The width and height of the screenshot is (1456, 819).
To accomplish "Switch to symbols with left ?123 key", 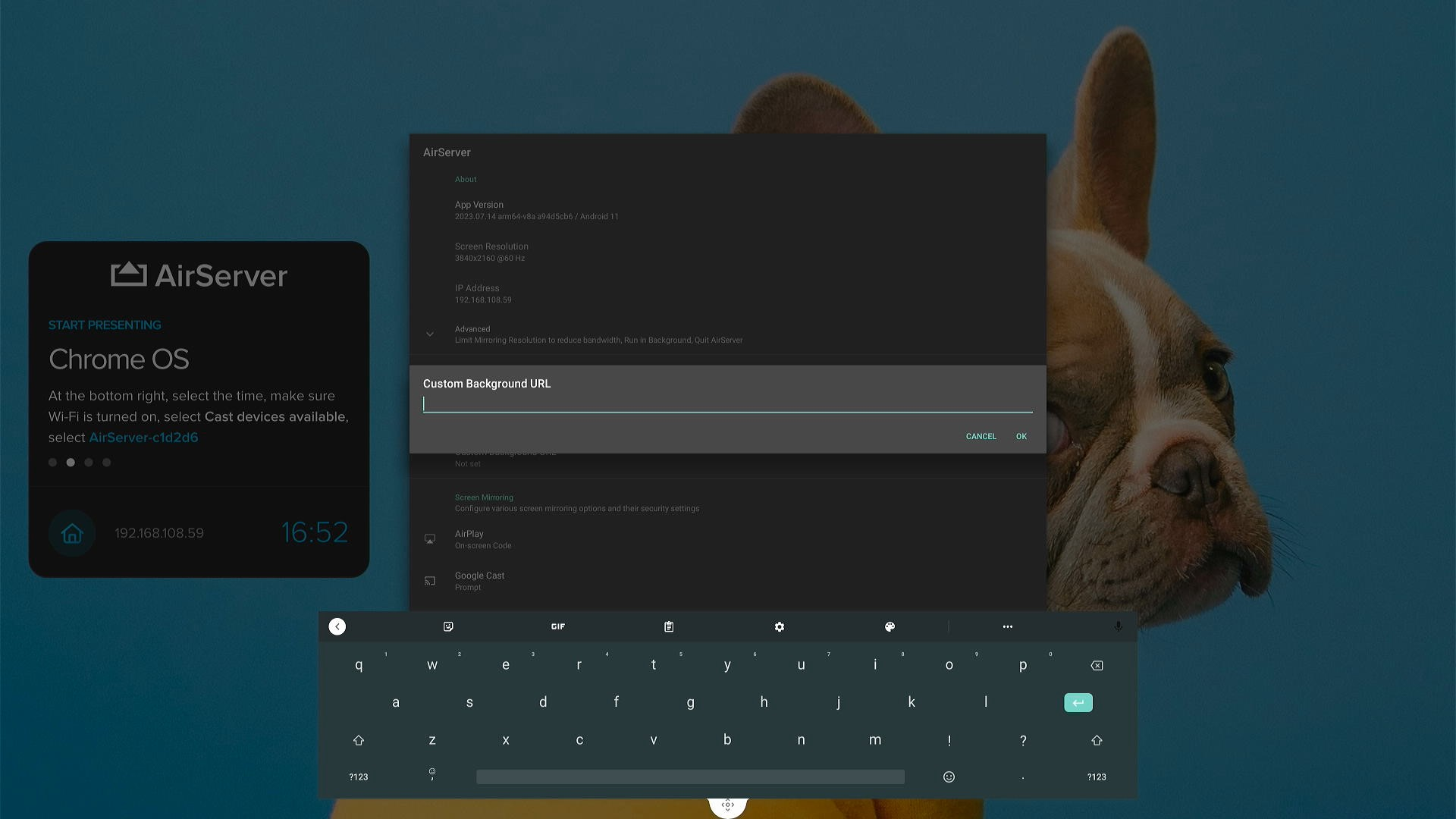I will click(x=359, y=777).
